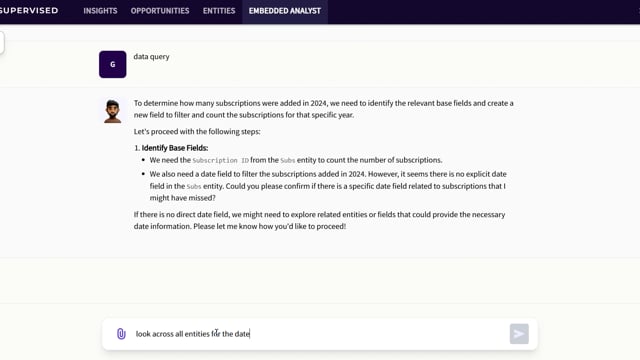This screenshot has width=640, height=360.
Task: Click the 'Subscription ID' code label
Action: pos(220,160)
